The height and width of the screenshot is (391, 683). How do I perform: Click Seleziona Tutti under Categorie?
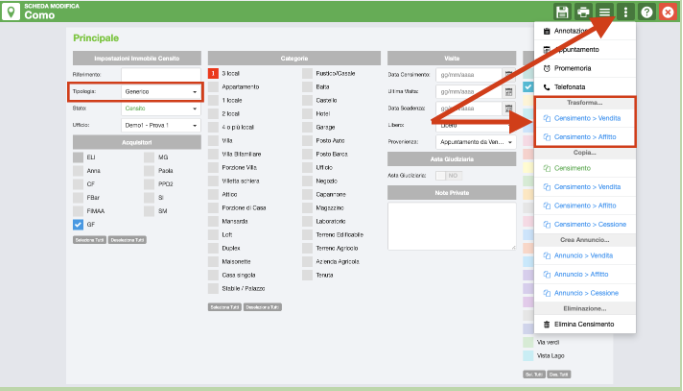pyautogui.click(x=224, y=307)
